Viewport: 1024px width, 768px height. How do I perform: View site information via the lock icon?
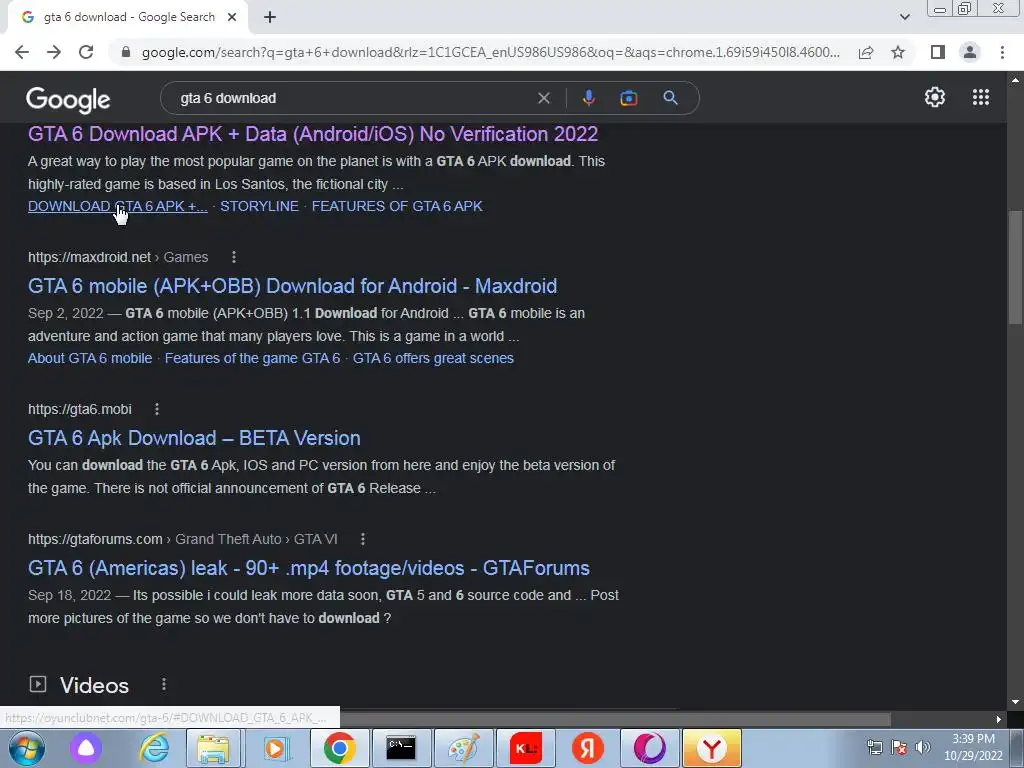(126, 52)
